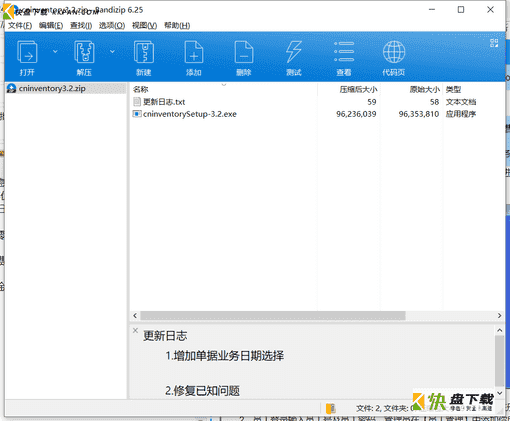
Task: Click preview pane scroll up arrow
Action: coord(499,330)
